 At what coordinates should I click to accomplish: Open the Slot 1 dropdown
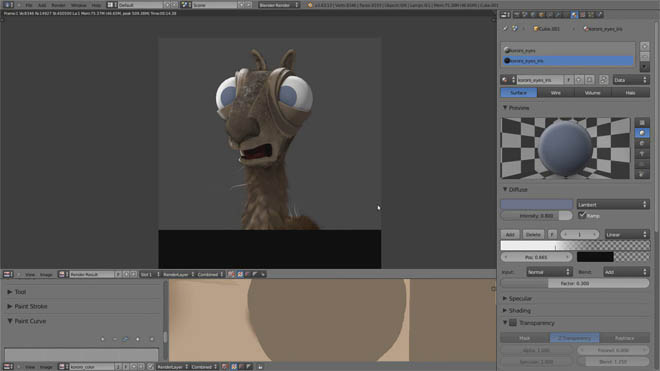(150, 274)
